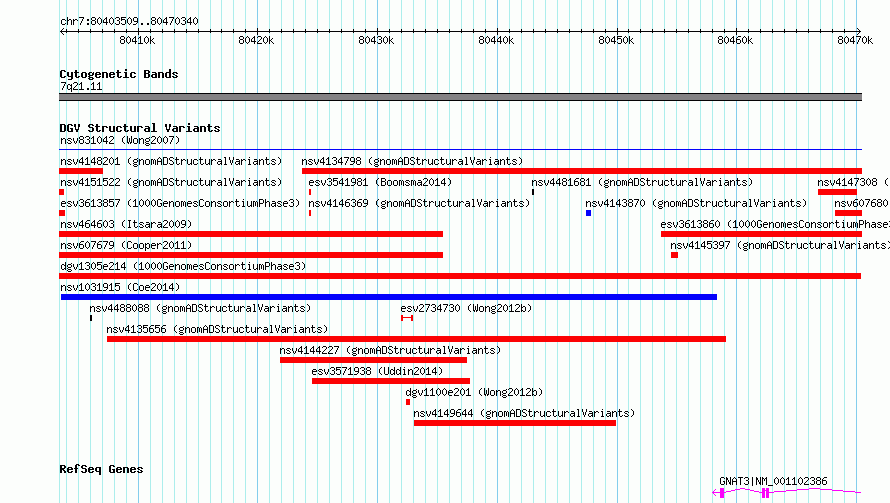Open dgv1305e214 1000Genomes variant label

coord(183,266)
